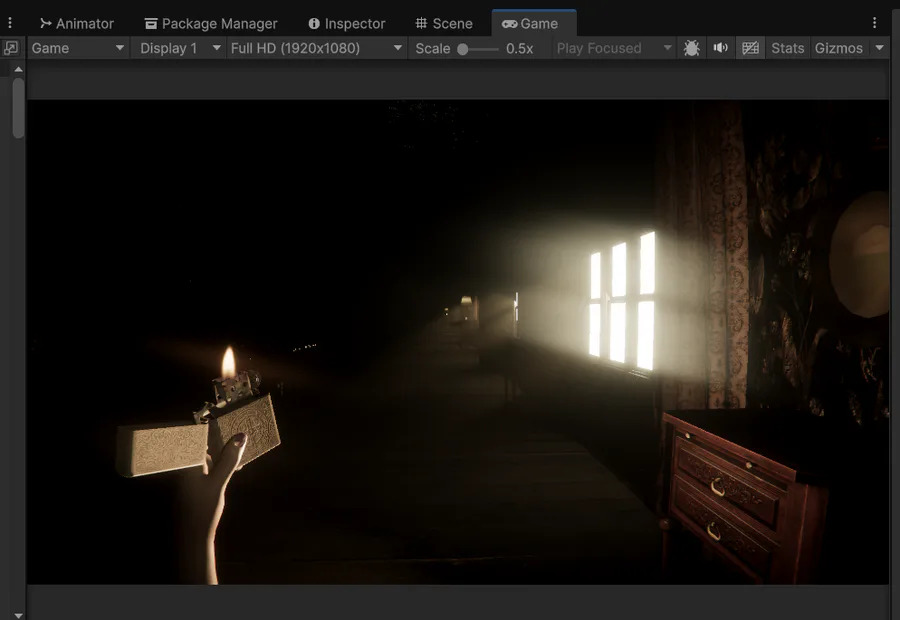Click the Package Manager box icon
This screenshot has height=620, width=900.
click(151, 24)
